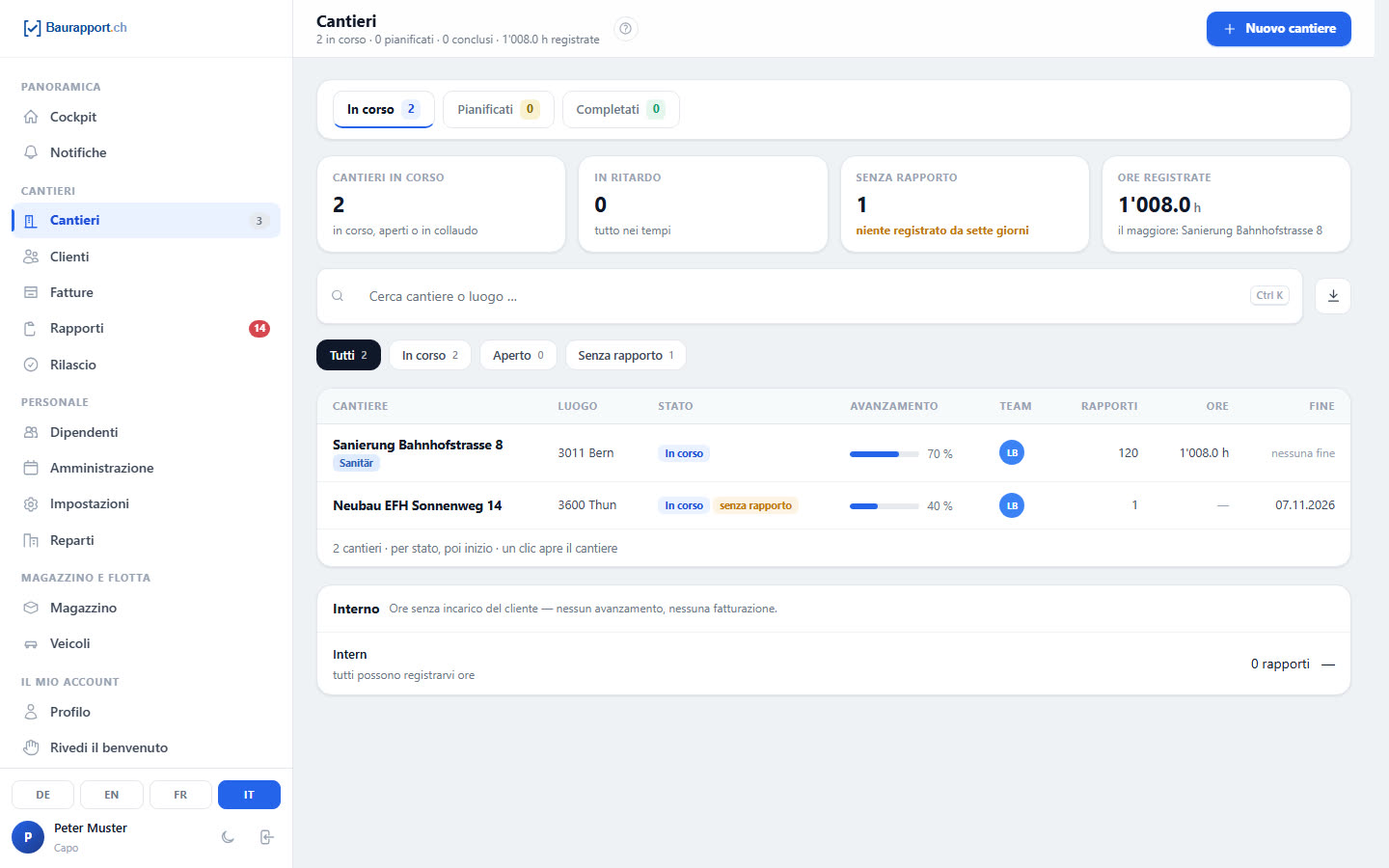Open Amministrazione calendar entry
Image resolution: width=1389 pixels, height=868 pixels.
tap(146, 468)
